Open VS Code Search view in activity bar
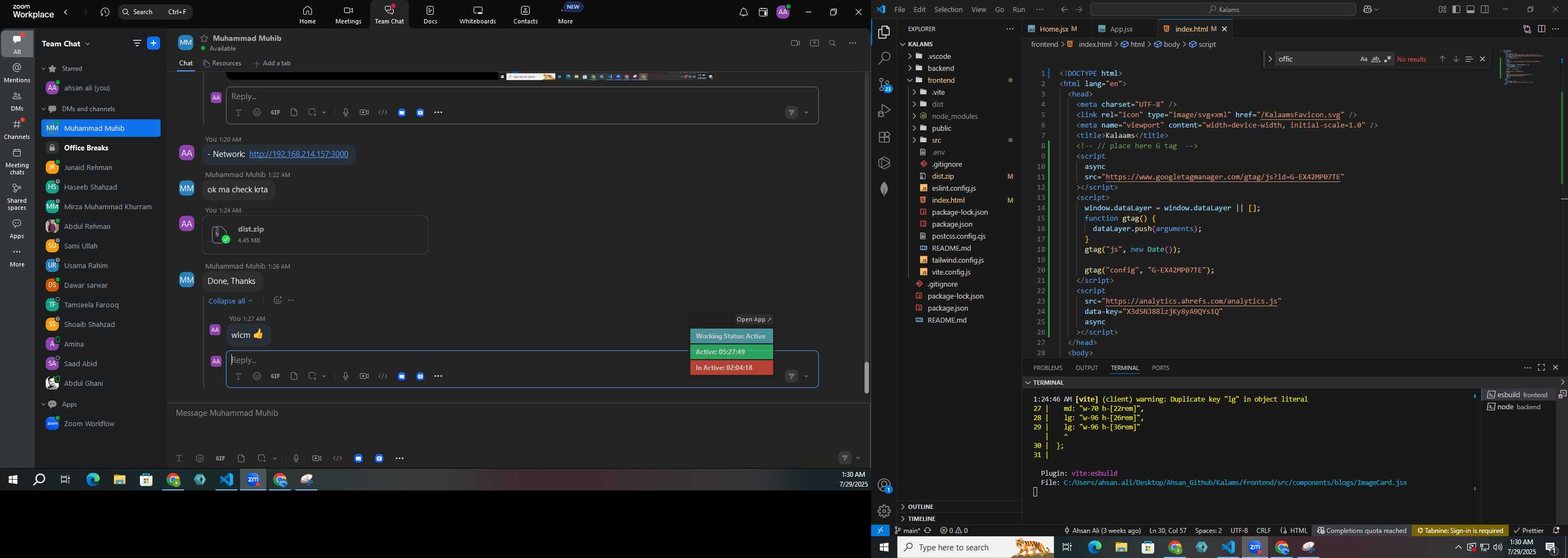The image size is (1568, 558). point(884,58)
